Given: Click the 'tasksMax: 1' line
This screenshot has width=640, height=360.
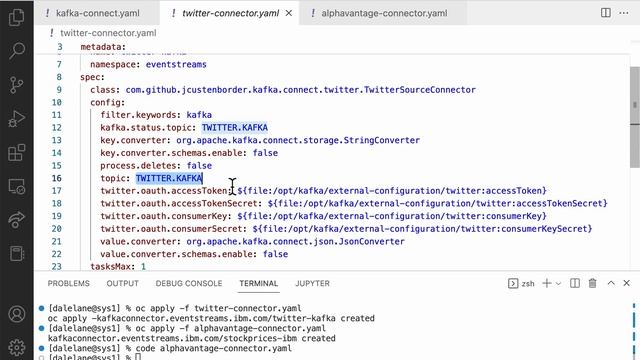Looking at the screenshot, I should tap(118, 267).
